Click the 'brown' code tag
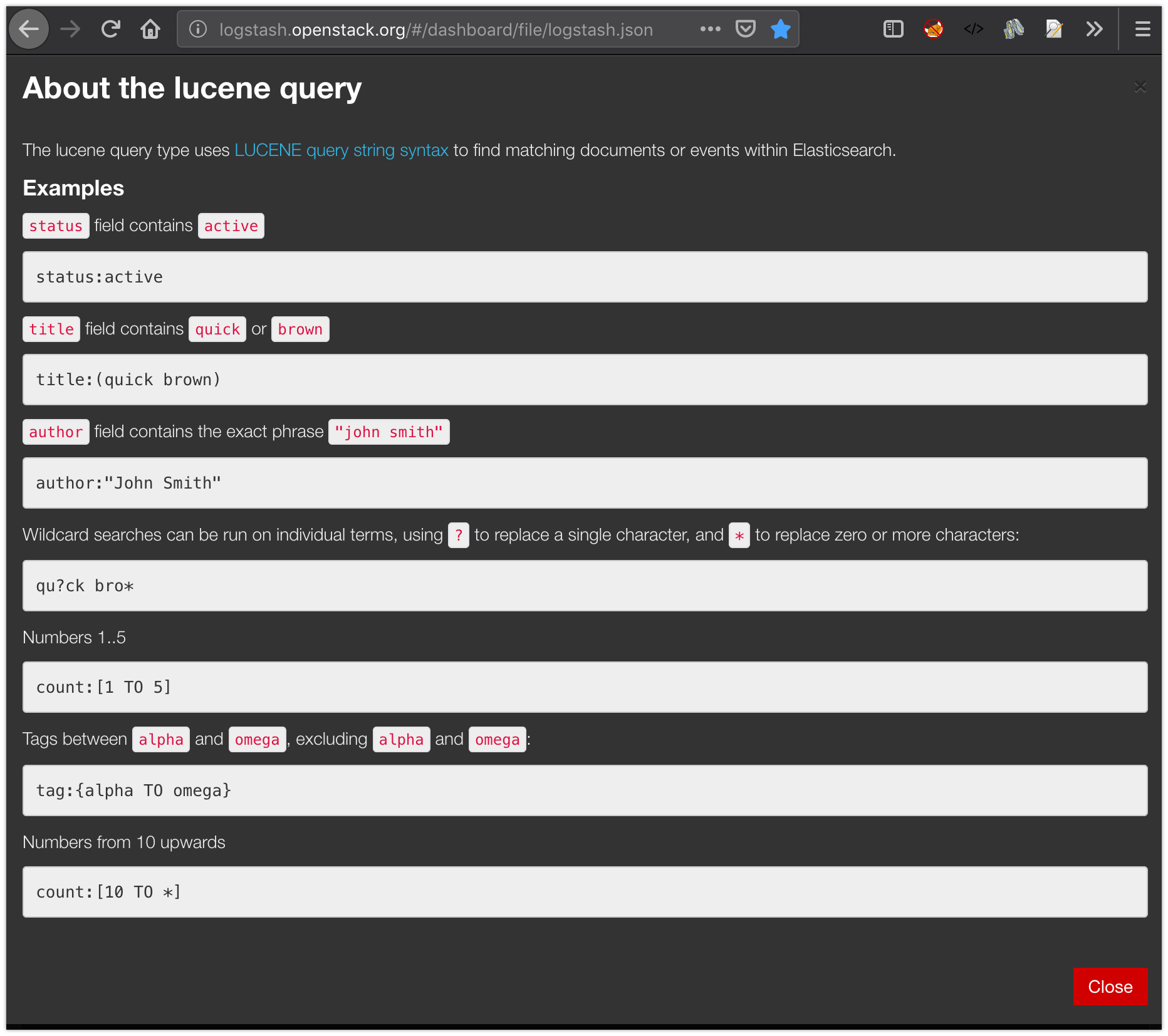The height and width of the screenshot is (1036, 1168). 300,329
